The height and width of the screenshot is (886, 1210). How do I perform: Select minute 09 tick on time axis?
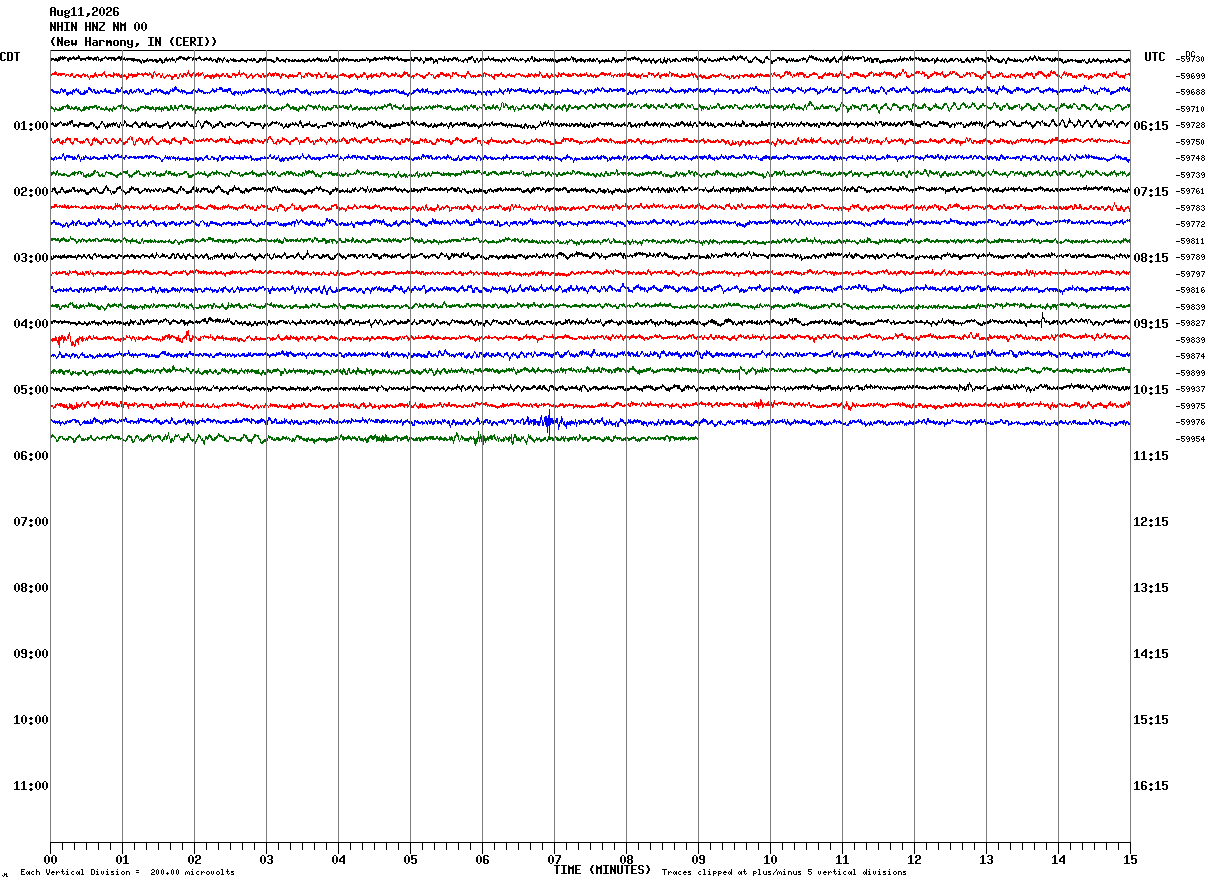point(698,859)
